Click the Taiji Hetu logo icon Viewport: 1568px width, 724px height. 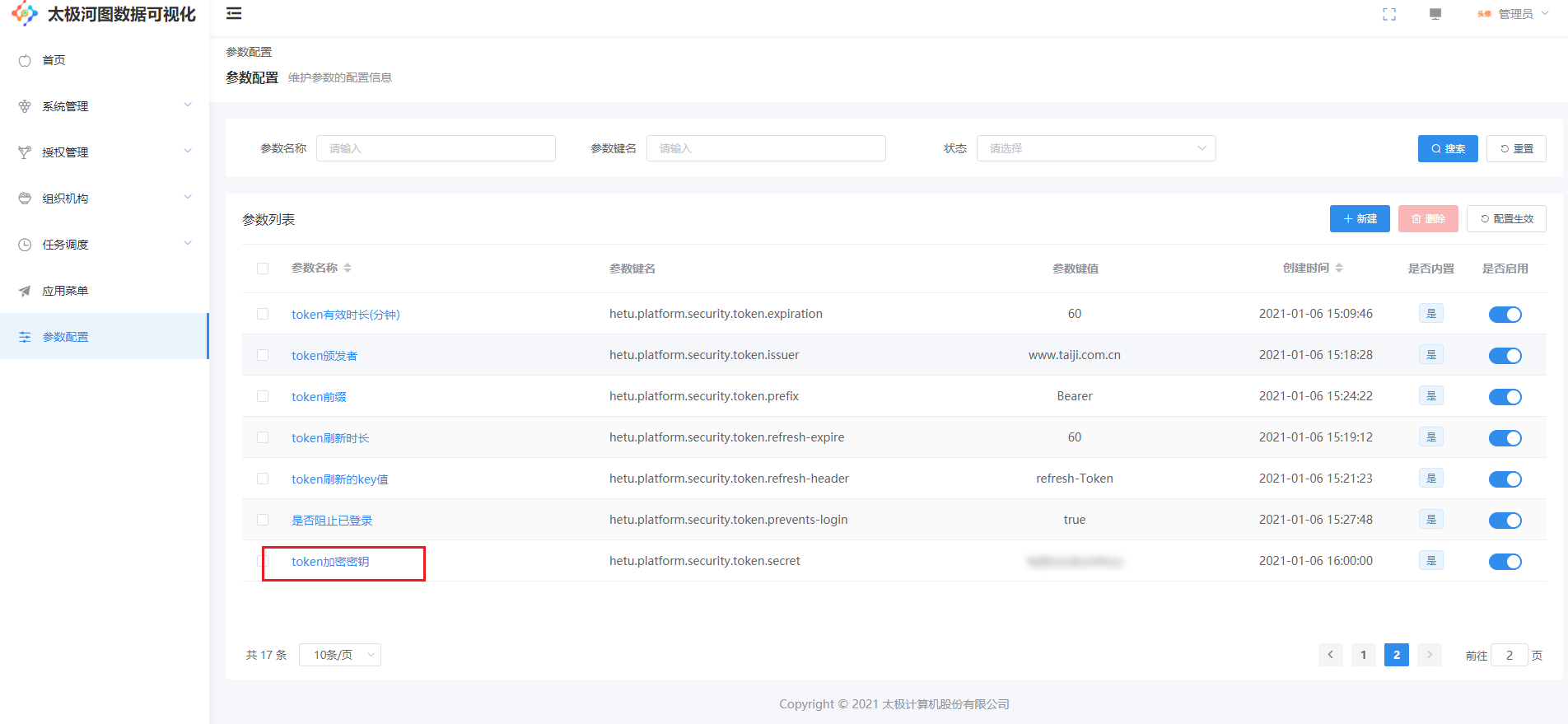point(25,14)
